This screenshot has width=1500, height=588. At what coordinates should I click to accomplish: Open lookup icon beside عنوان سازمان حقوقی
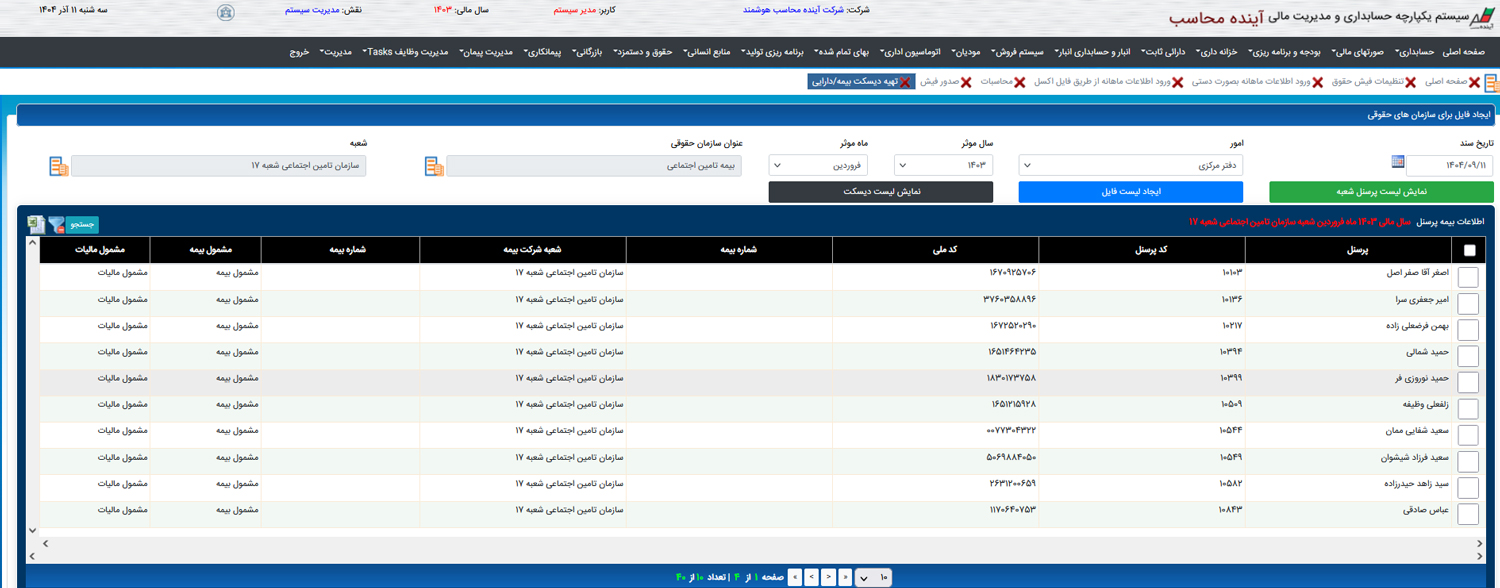pos(434,166)
